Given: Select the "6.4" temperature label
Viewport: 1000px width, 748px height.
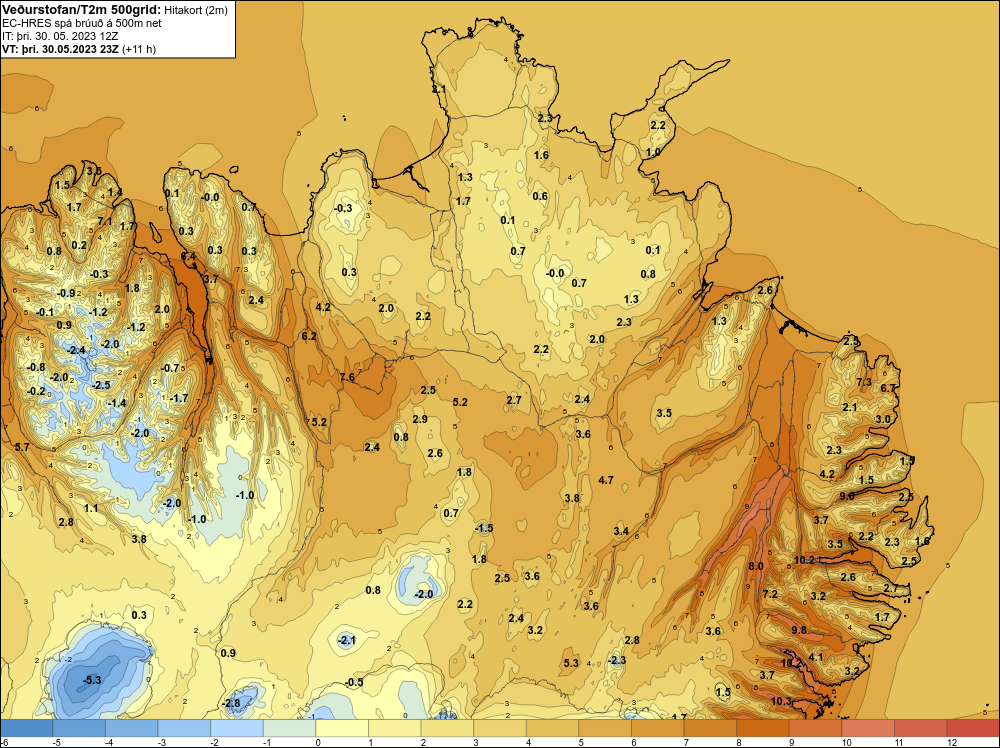Looking at the screenshot, I should coord(188,256).
